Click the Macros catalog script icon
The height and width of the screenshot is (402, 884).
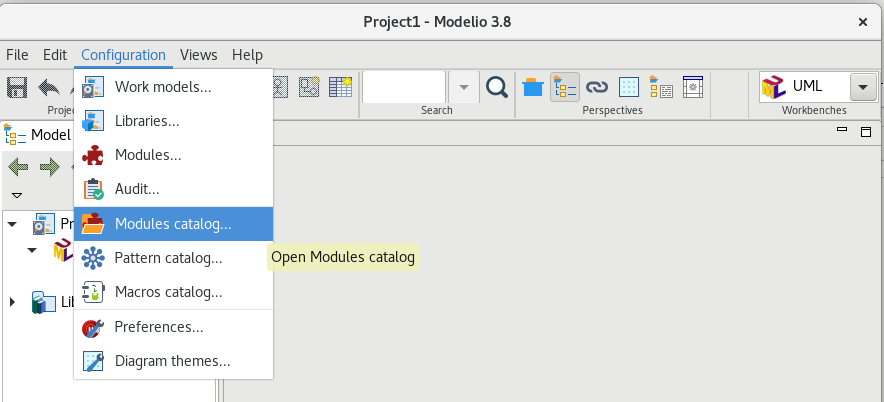92,292
